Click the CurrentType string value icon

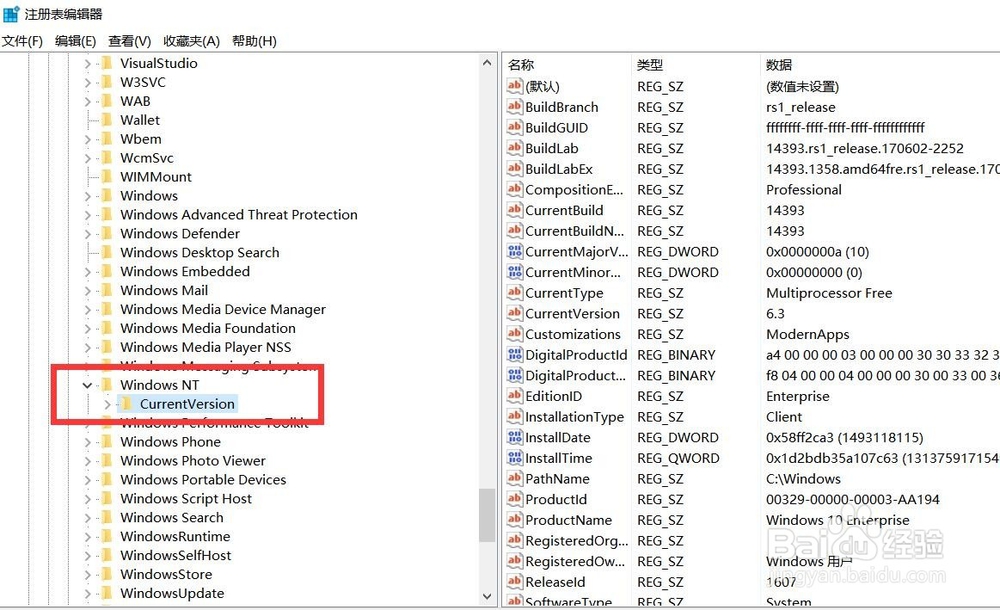click(515, 293)
